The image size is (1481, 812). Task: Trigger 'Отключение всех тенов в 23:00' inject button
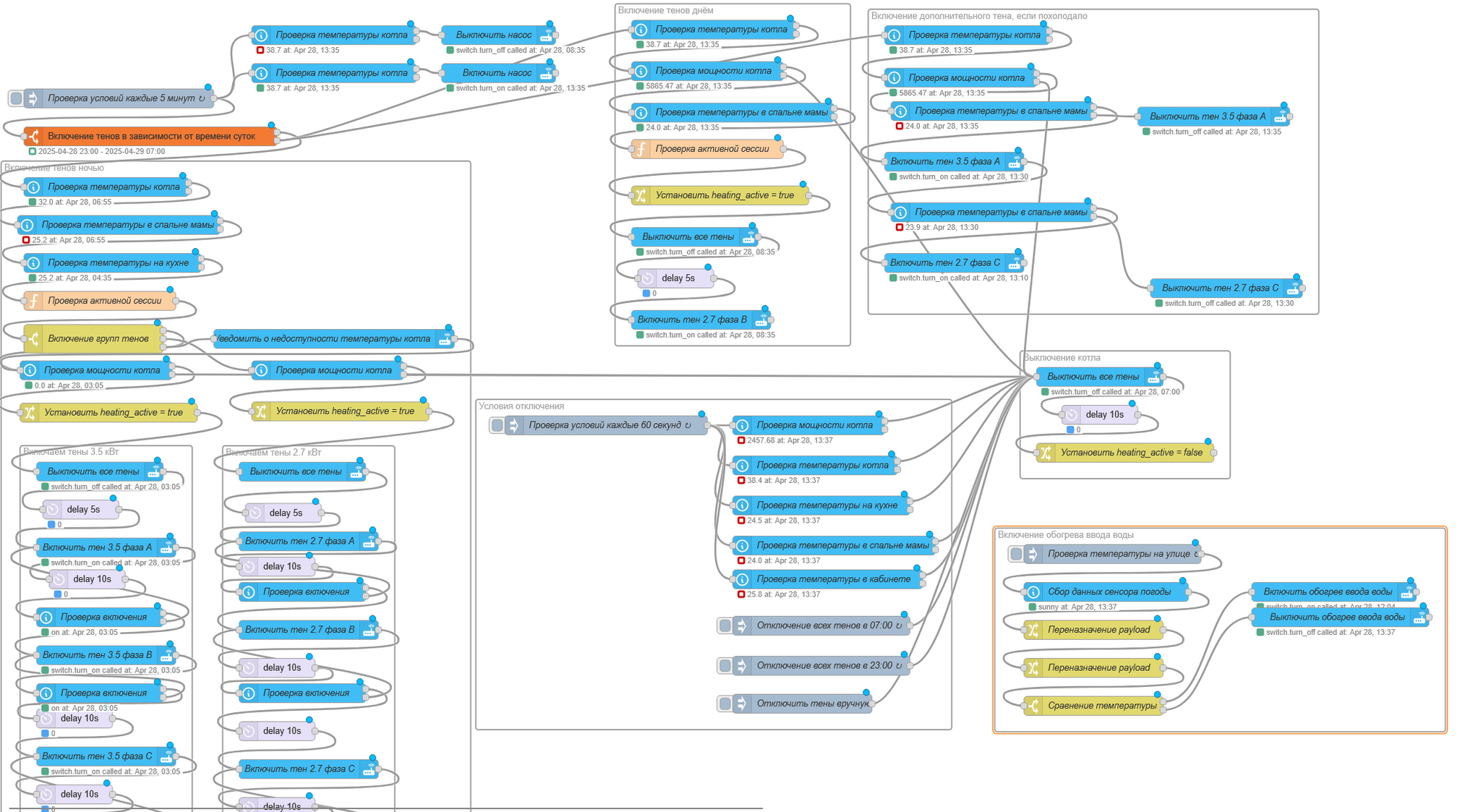pyautogui.click(x=725, y=665)
